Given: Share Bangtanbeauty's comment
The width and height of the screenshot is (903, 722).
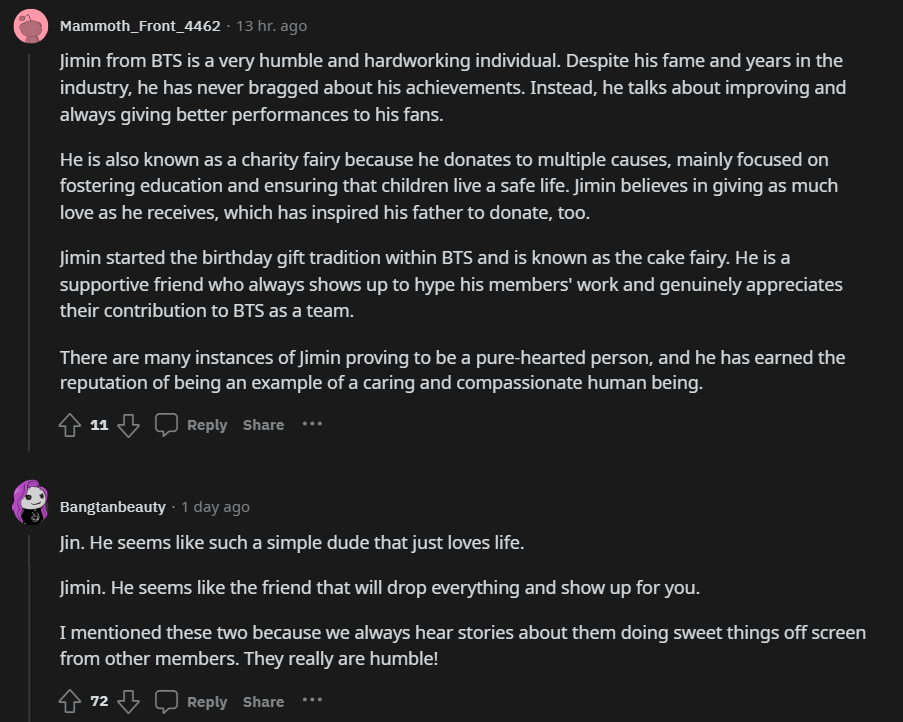Looking at the screenshot, I should (263, 702).
